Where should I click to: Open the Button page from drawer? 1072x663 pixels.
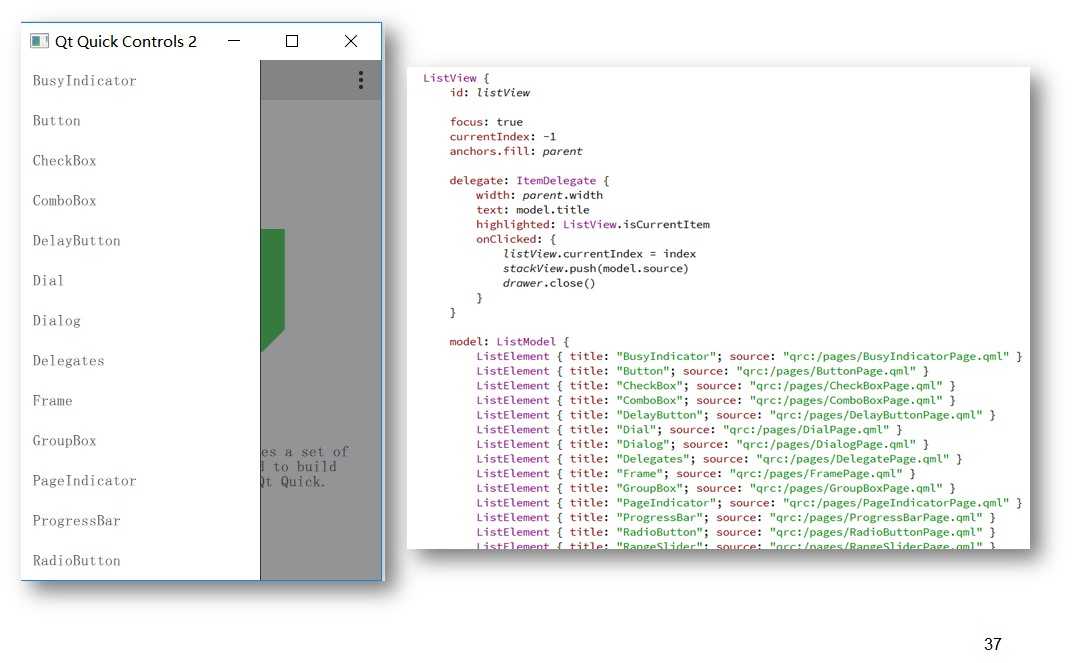tap(140, 120)
